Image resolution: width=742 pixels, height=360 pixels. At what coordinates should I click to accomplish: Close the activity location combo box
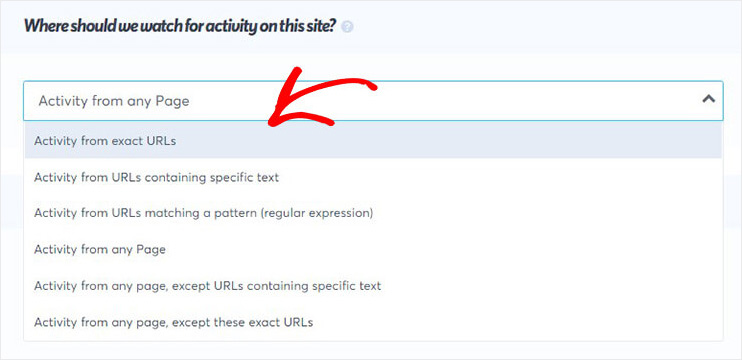tap(708, 99)
